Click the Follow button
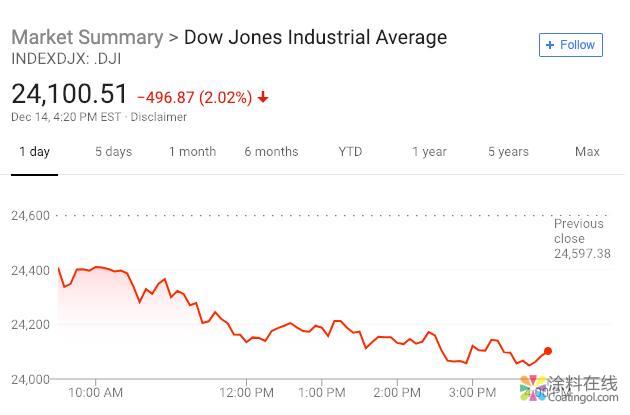Screen dimensions: 630x415 (571, 45)
